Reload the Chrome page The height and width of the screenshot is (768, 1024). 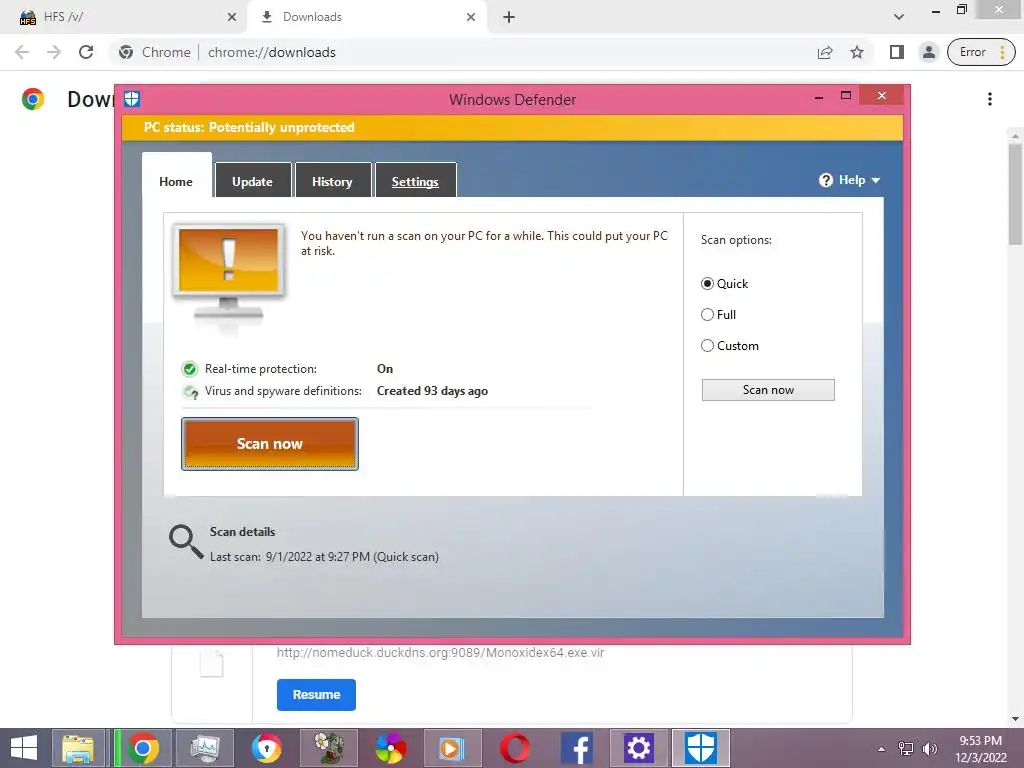click(86, 52)
